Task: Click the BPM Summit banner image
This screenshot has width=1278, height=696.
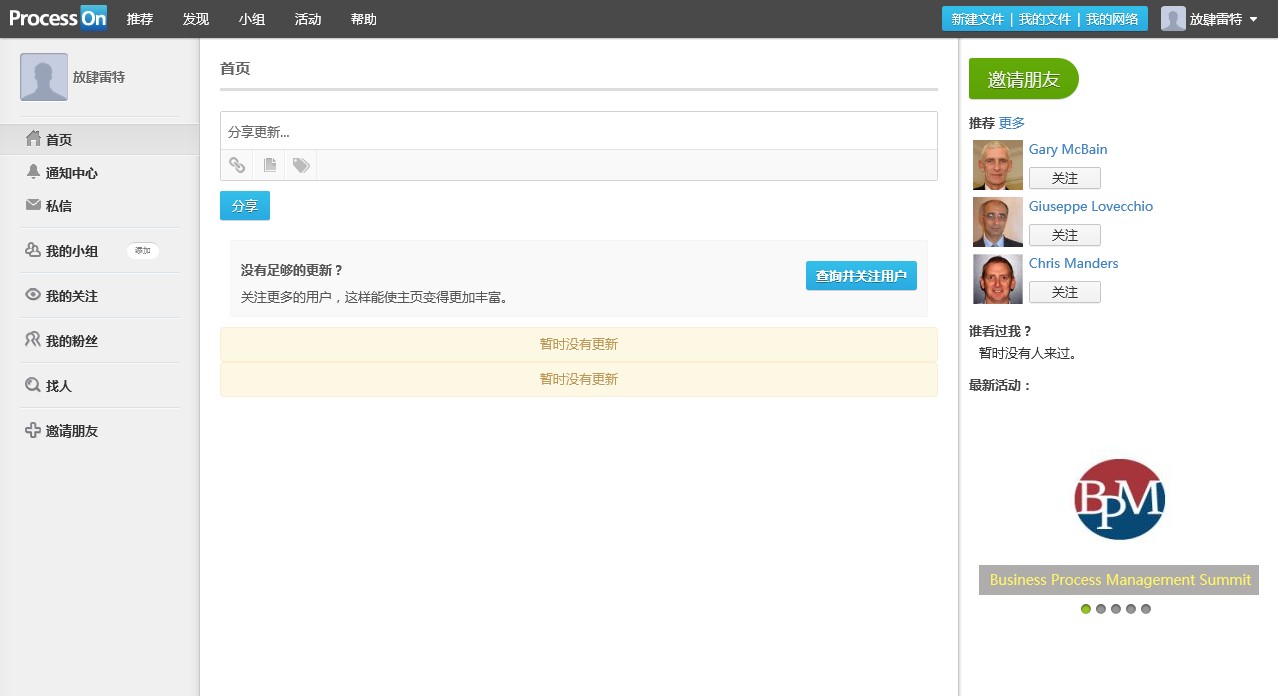Action: pos(1119,499)
